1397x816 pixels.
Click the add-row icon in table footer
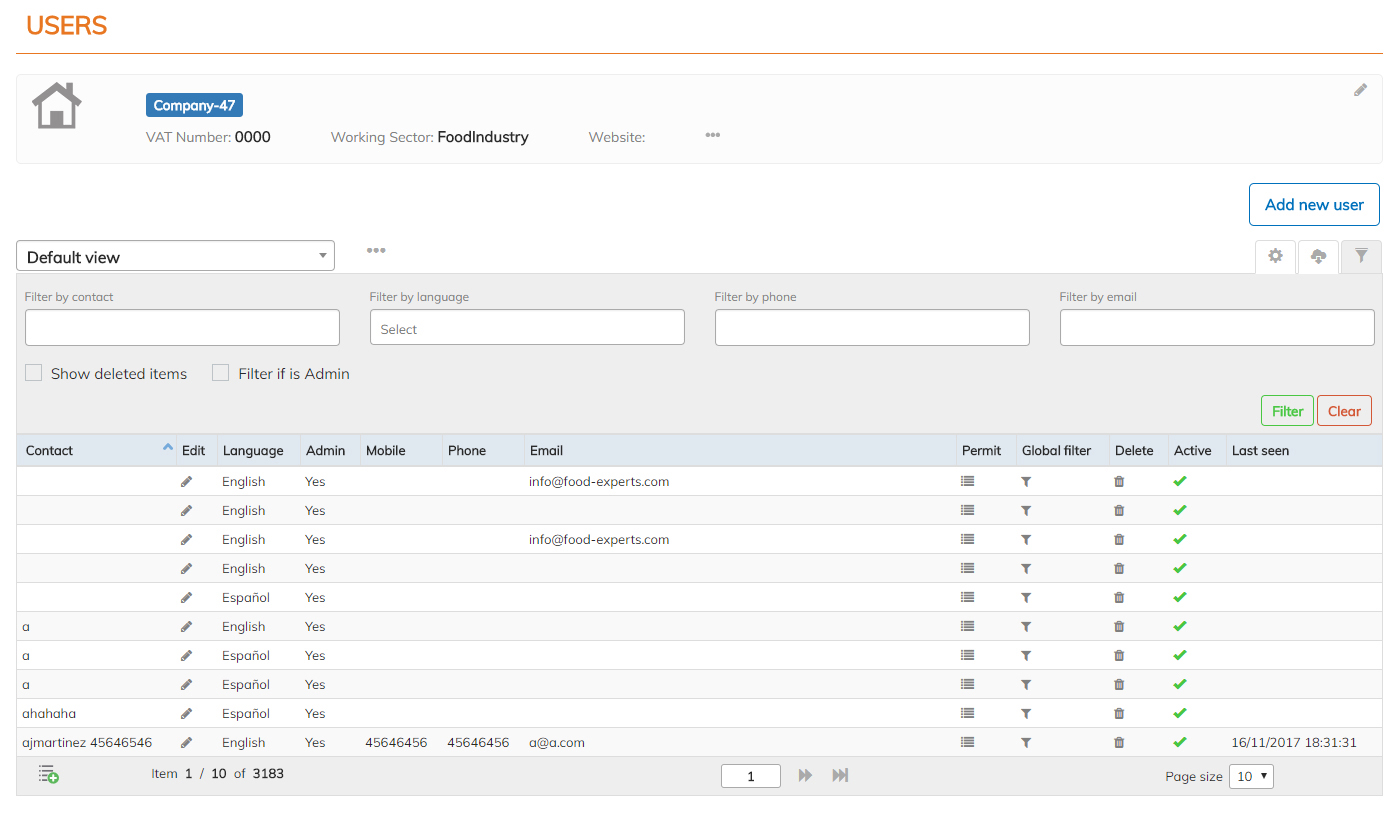tap(48, 774)
